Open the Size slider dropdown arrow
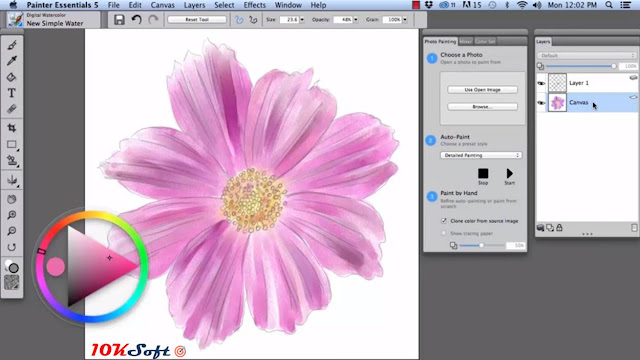The height and width of the screenshot is (360, 640). click(302, 20)
